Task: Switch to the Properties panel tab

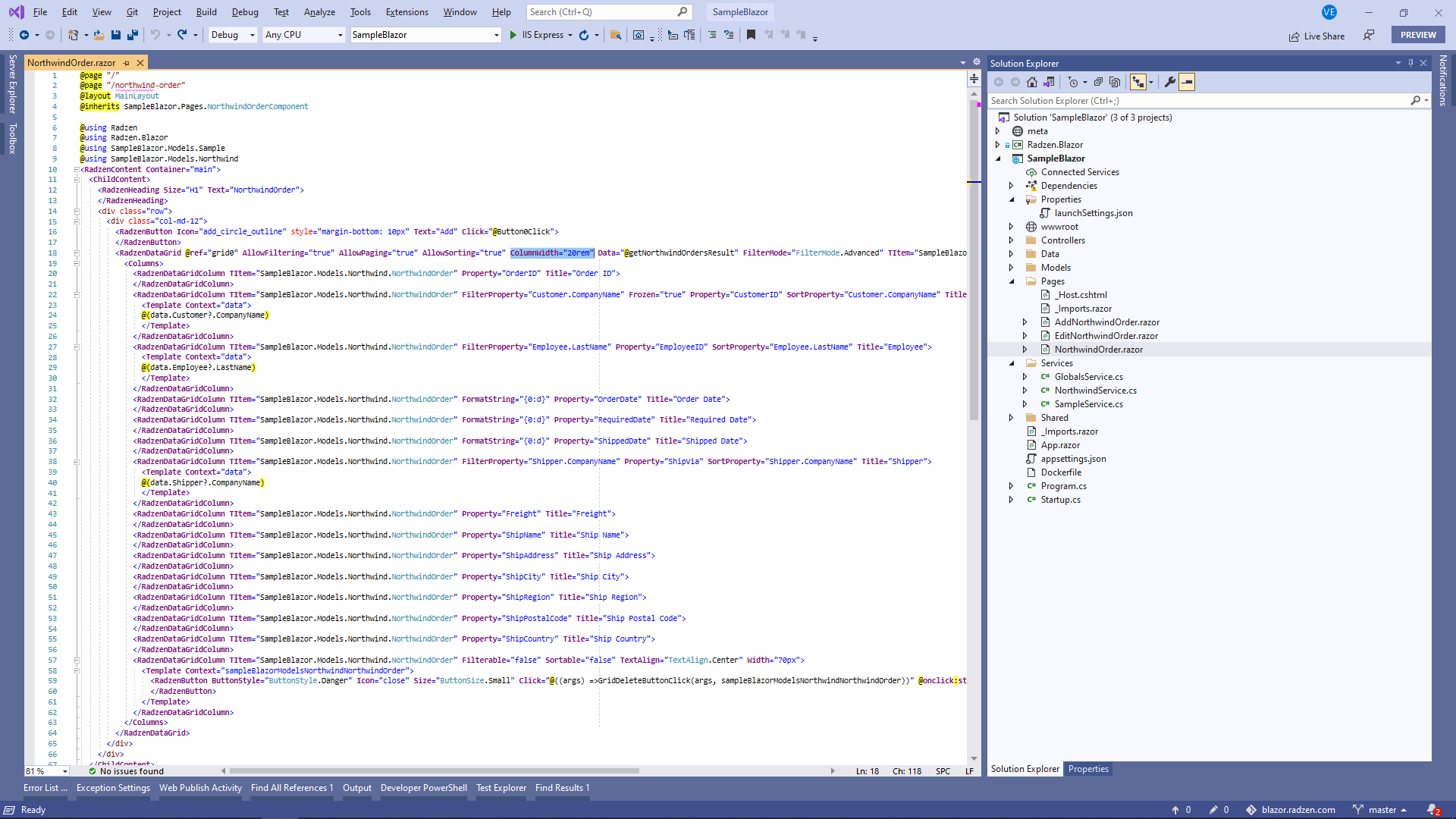Action: tap(1087, 769)
